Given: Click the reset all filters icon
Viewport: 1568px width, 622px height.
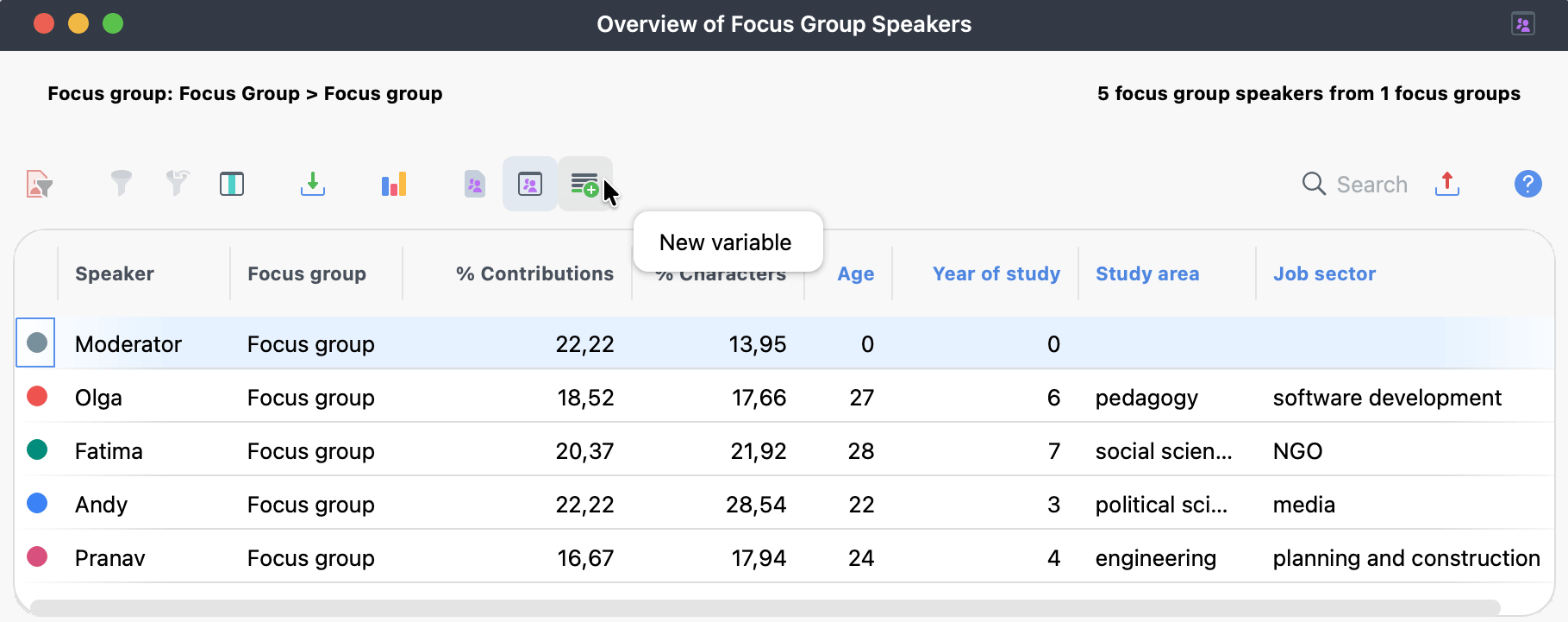Looking at the screenshot, I should [x=177, y=183].
